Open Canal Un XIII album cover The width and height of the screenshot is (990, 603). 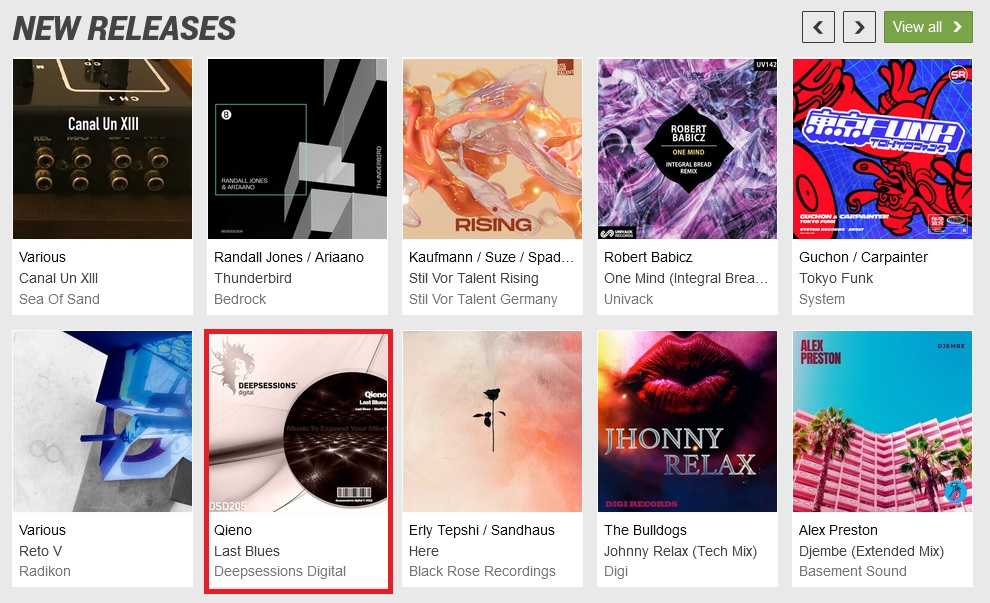pos(102,149)
